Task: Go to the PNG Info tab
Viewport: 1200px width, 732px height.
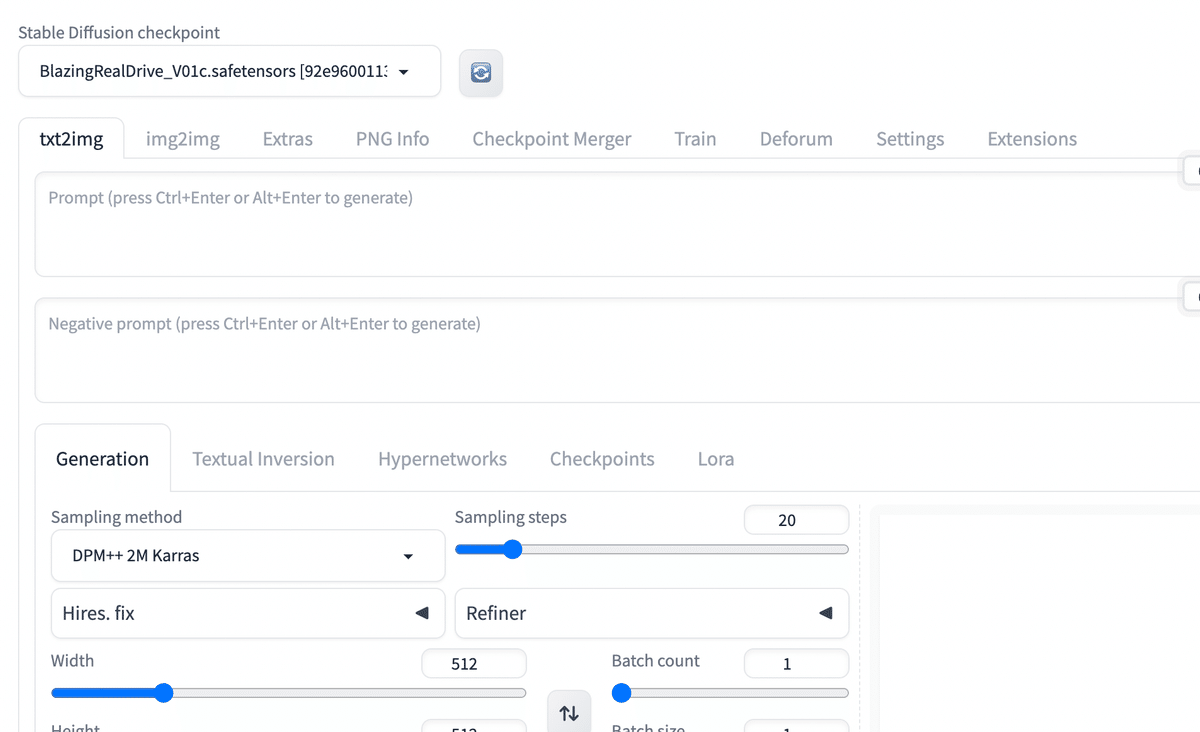Action: tap(392, 139)
